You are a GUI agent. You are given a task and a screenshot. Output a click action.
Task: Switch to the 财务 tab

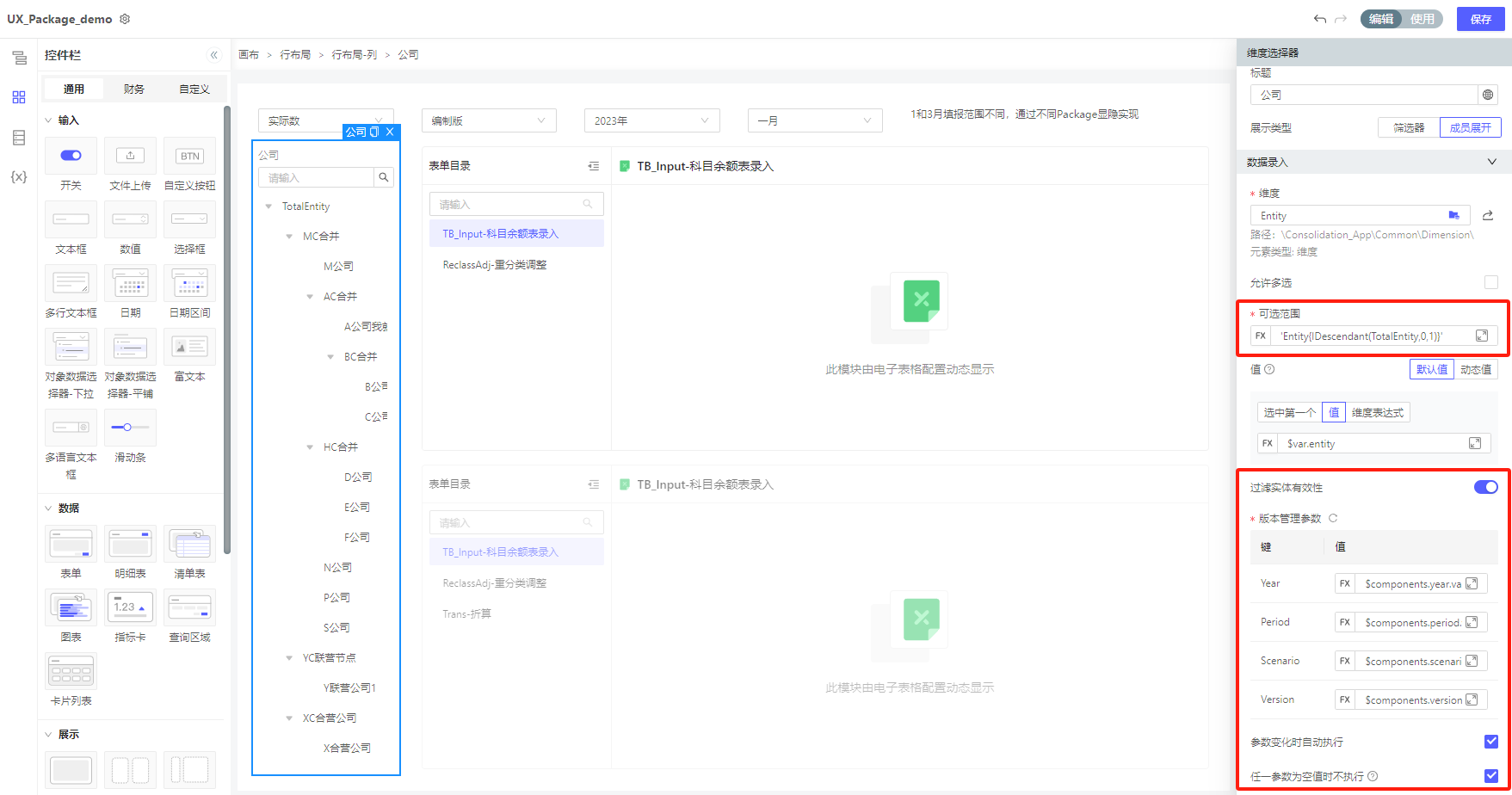(x=133, y=89)
